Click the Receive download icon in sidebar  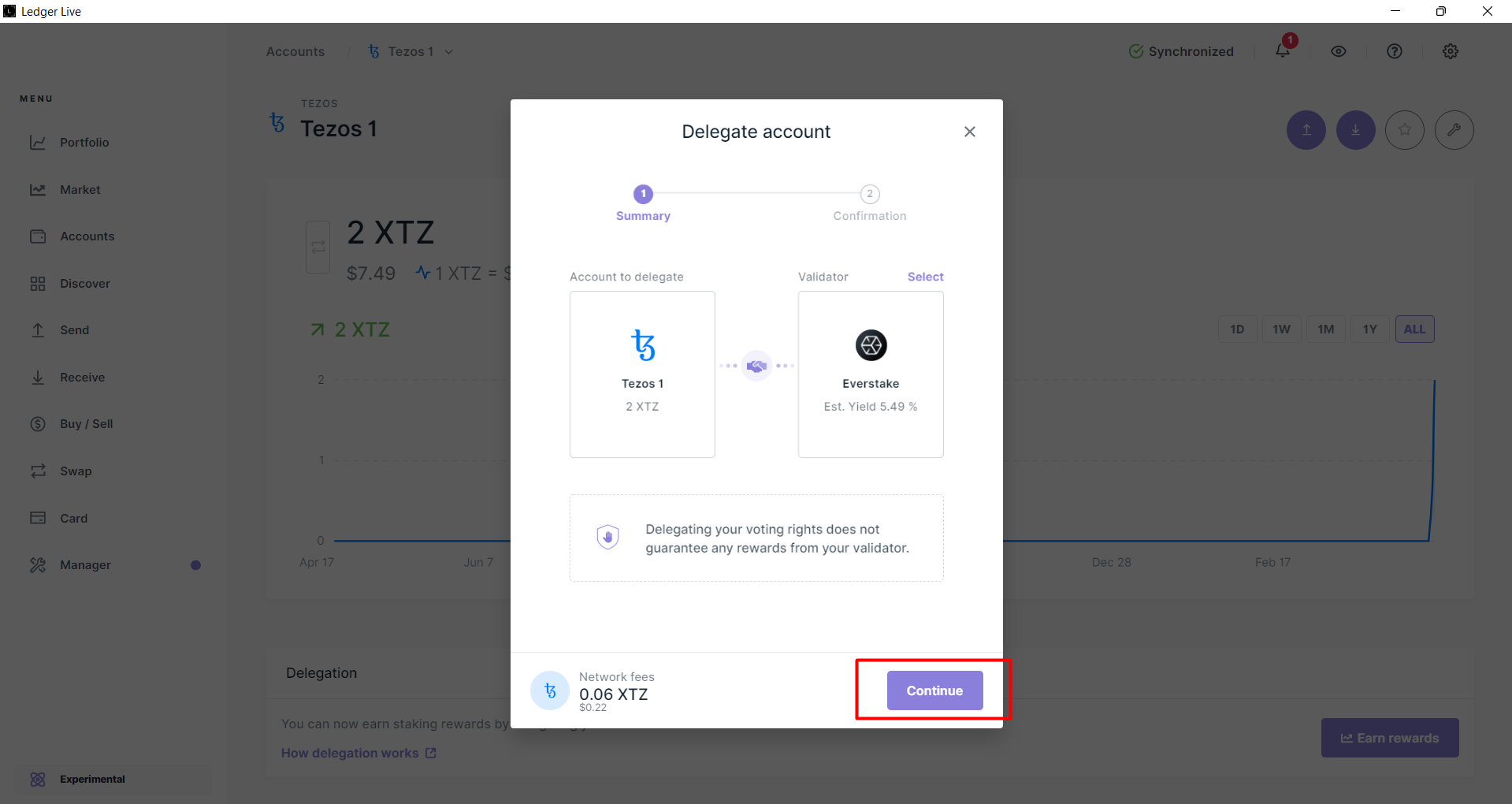(38, 378)
